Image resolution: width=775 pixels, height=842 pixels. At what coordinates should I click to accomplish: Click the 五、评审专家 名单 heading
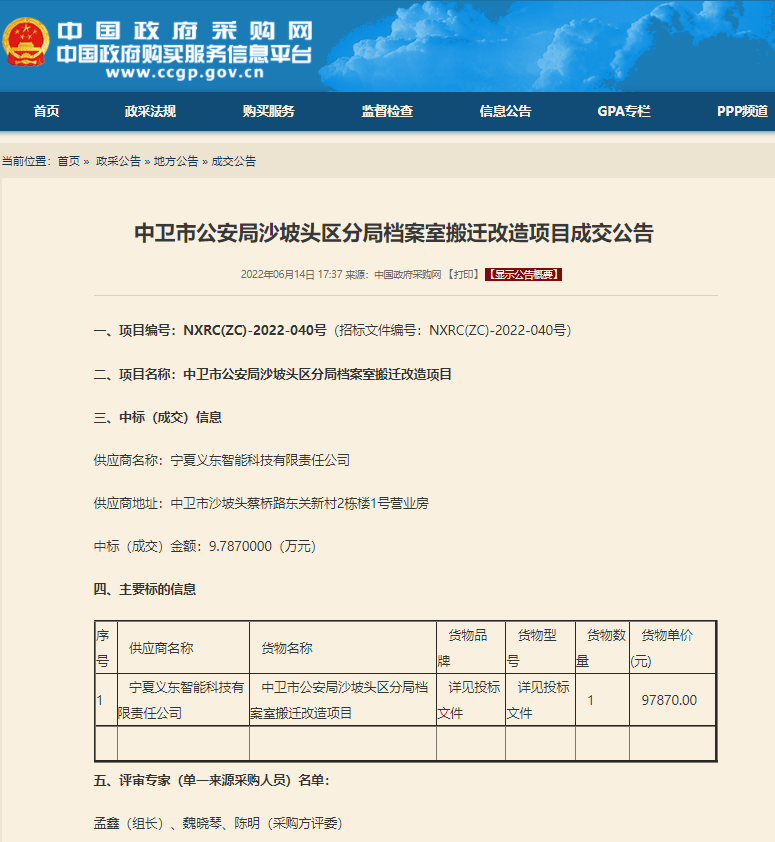(212, 780)
